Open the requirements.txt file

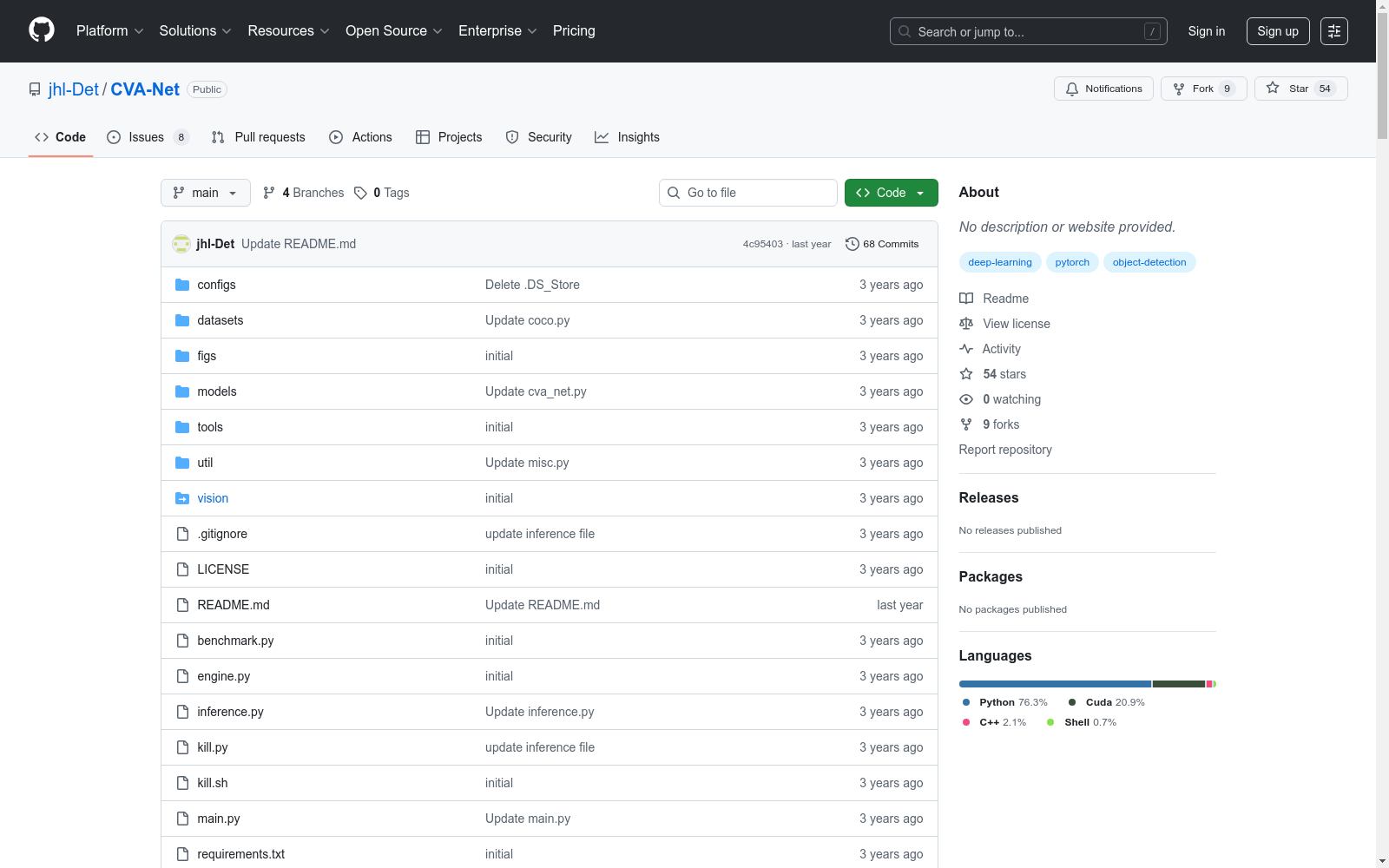coord(241,854)
